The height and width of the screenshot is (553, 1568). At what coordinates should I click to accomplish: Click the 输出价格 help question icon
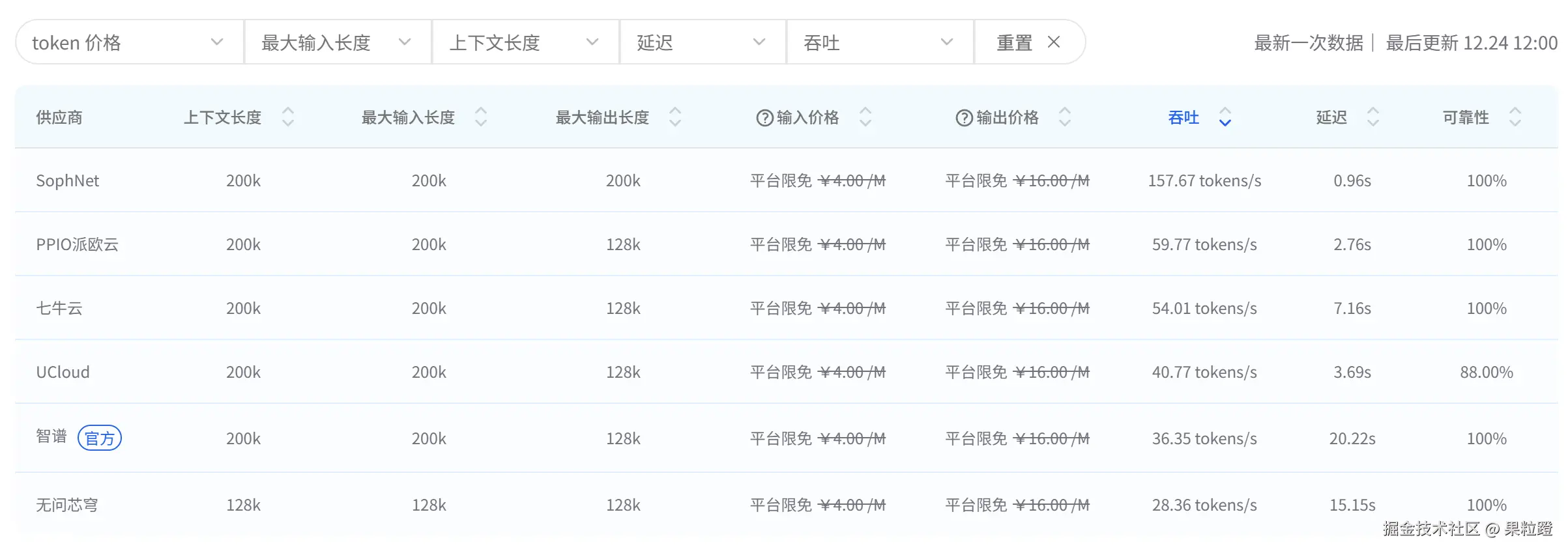click(x=963, y=118)
